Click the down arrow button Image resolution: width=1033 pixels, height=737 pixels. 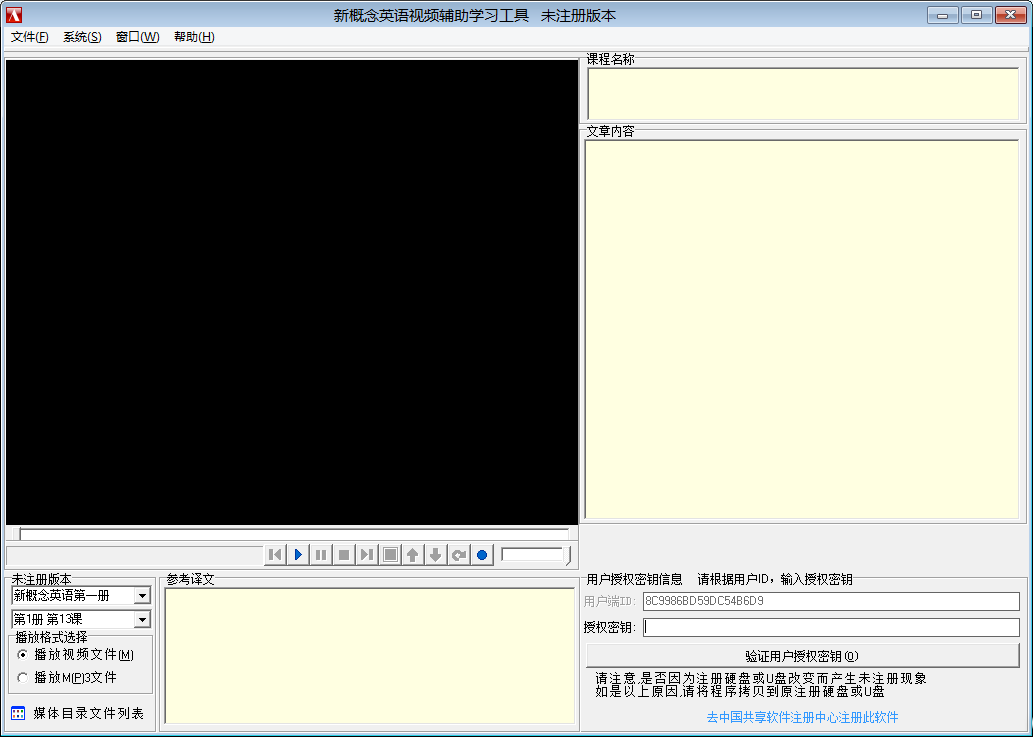point(435,555)
